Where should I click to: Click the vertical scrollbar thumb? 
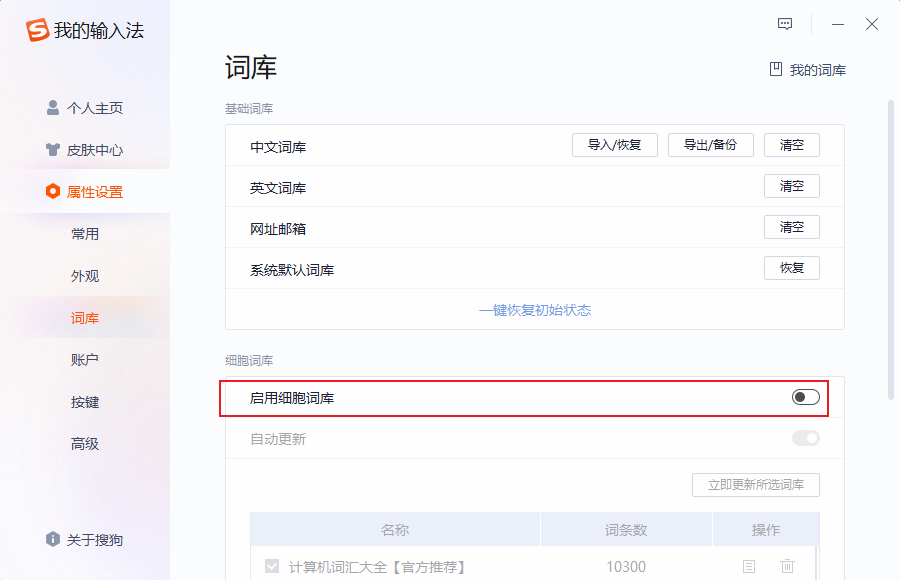coord(891,250)
